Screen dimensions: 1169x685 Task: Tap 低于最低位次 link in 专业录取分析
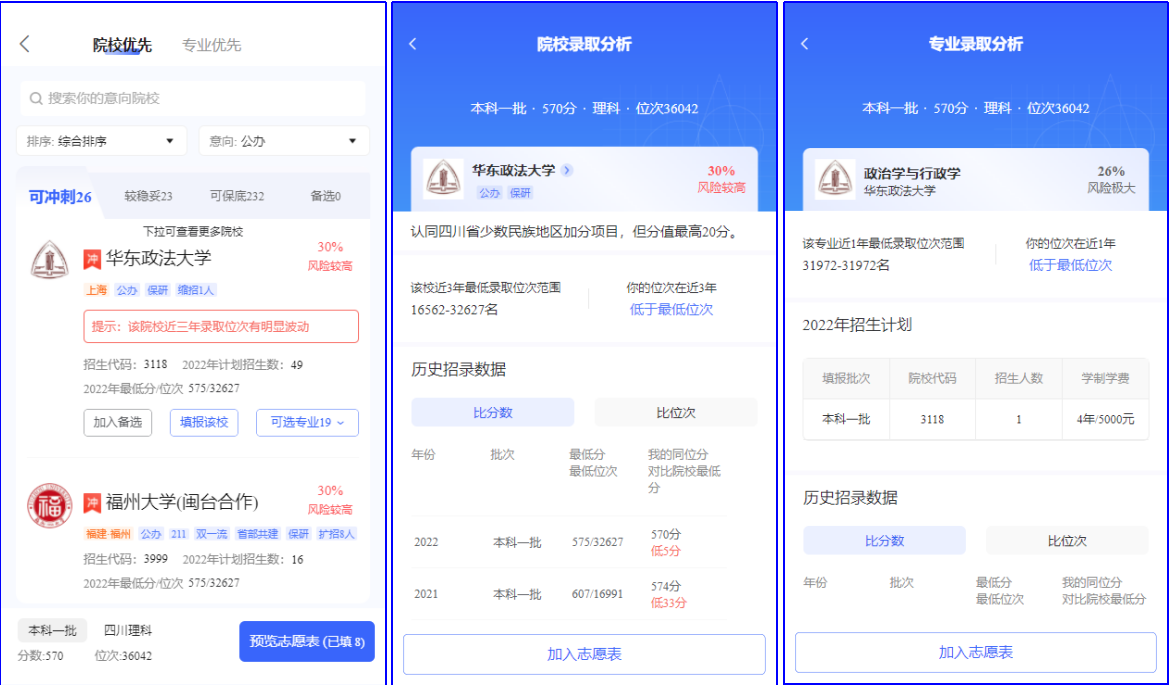click(x=1071, y=265)
